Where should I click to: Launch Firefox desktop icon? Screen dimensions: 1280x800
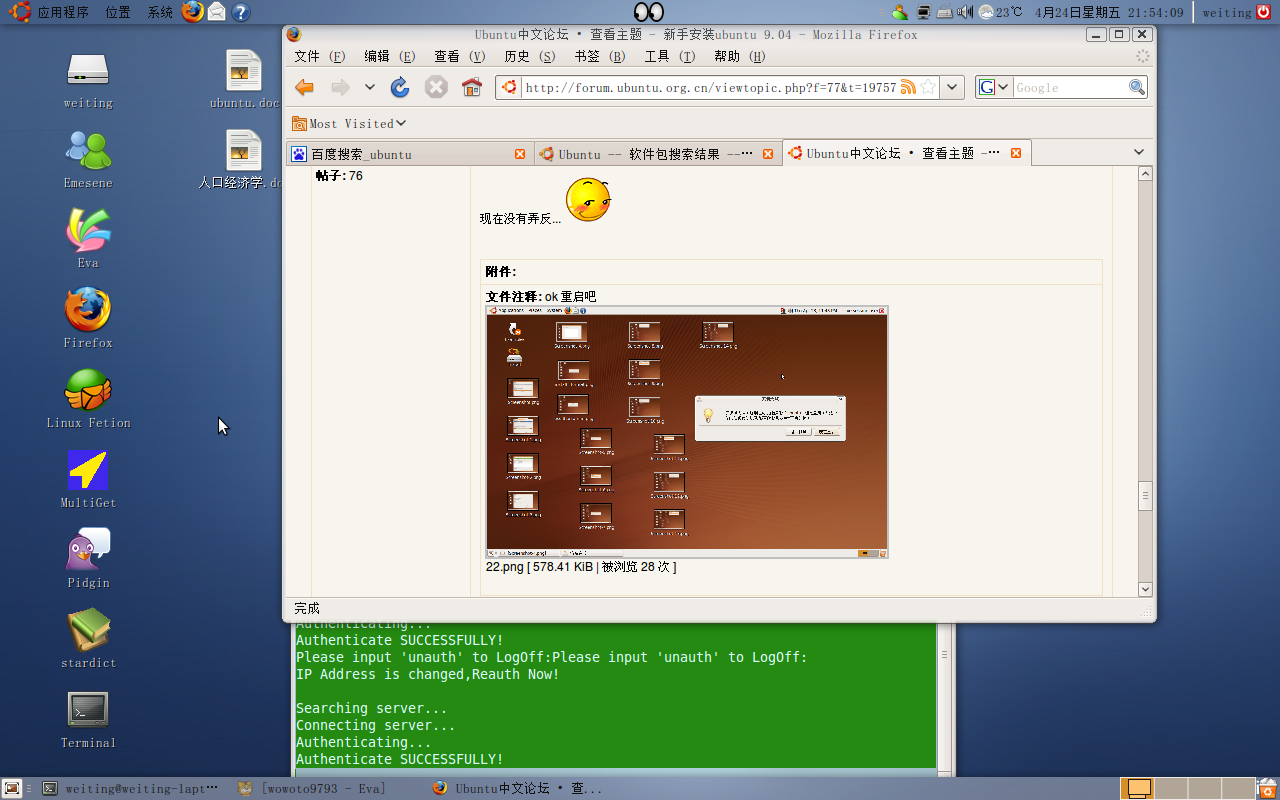tap(88, 318)
